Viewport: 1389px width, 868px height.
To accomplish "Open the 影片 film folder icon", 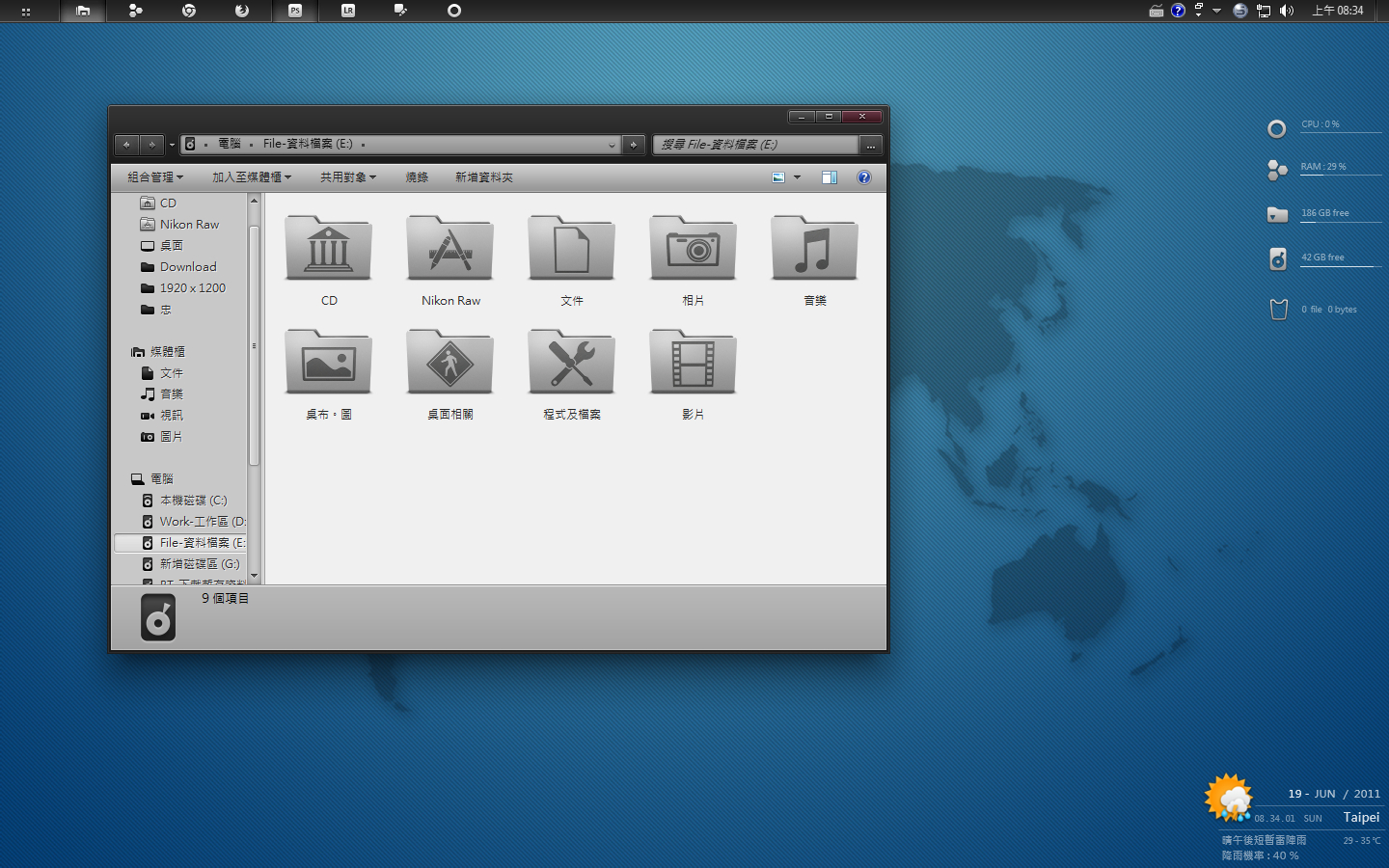I will pos(694,362).
